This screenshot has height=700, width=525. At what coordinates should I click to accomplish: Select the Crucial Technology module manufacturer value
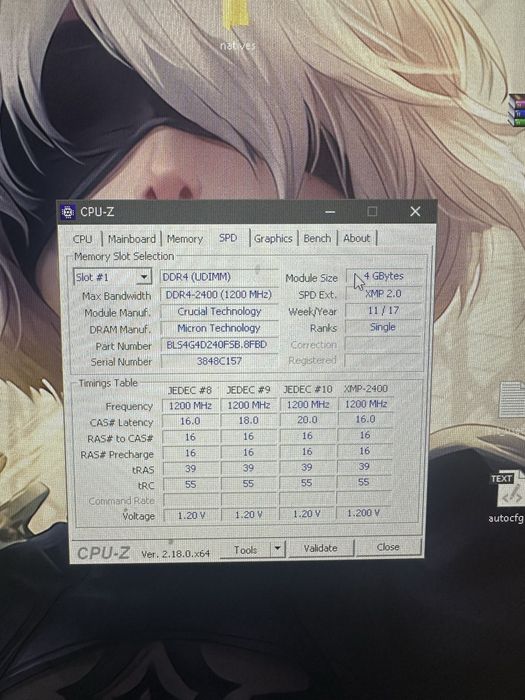219,312
